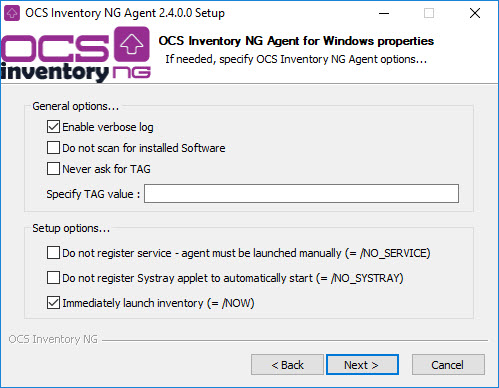Viewport: 499px width, 388px height.
Task: Click the OCS inventory NG banner logo
Action: pos(76,54)
